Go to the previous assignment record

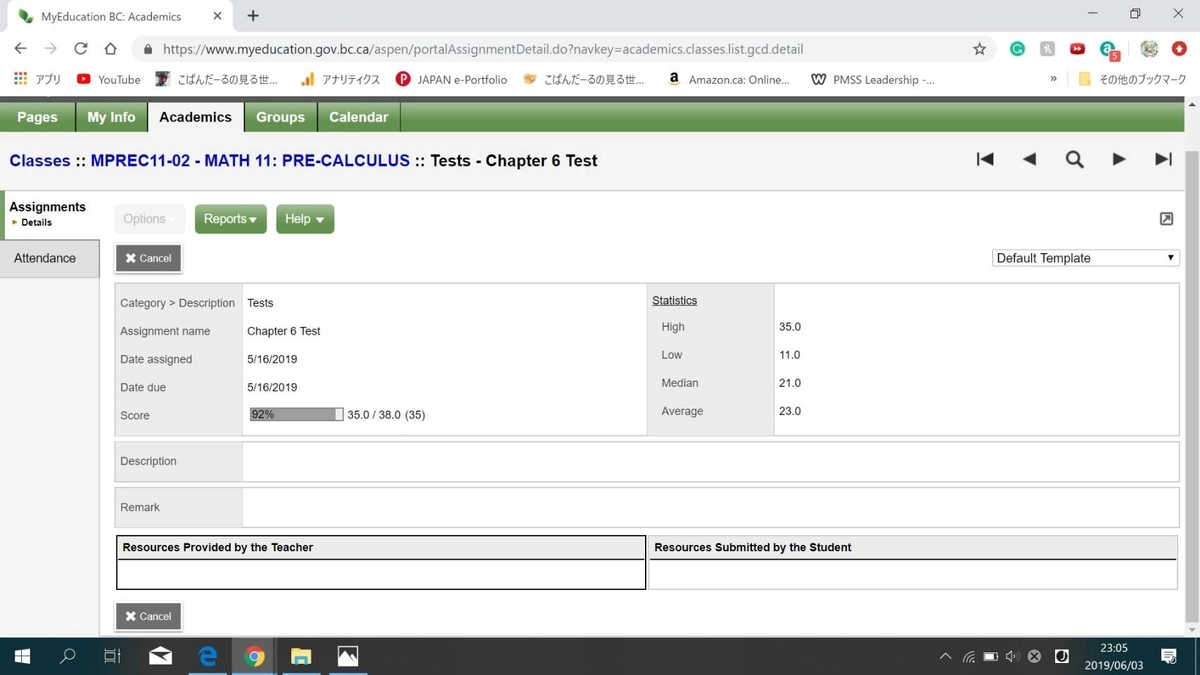click(1029, 159)
